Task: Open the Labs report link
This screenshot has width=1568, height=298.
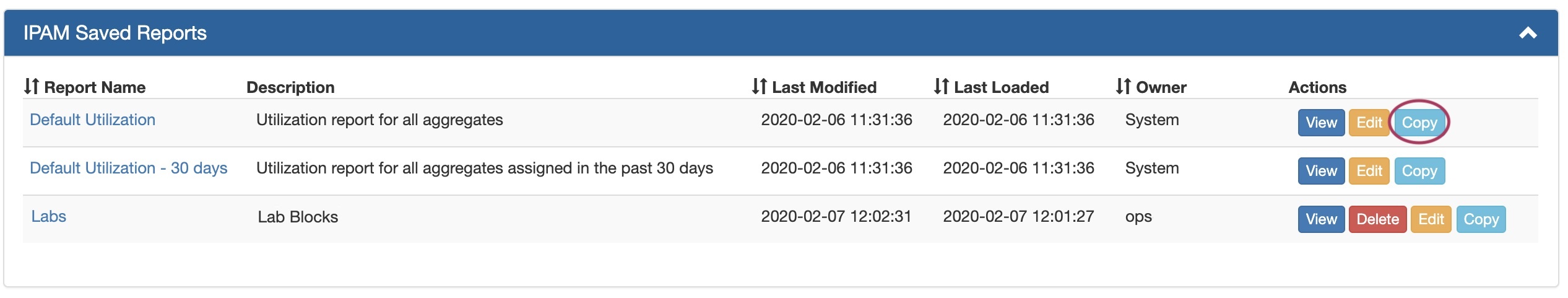Action: point(48,216)
